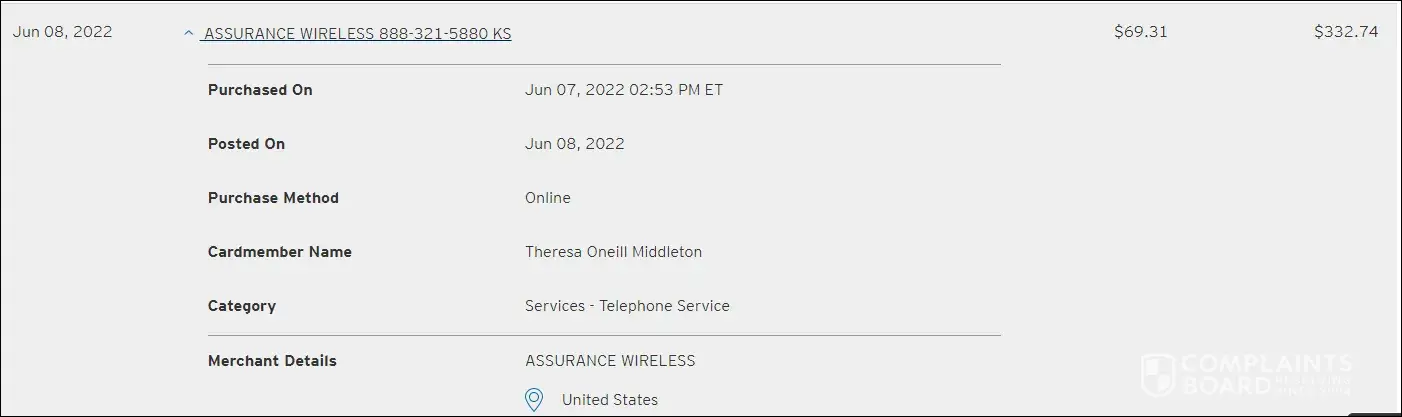1402x417 pixels.
Task: Click the $69.31 transaction amount
Action: pyautogui.click(x=1140, y=32)
